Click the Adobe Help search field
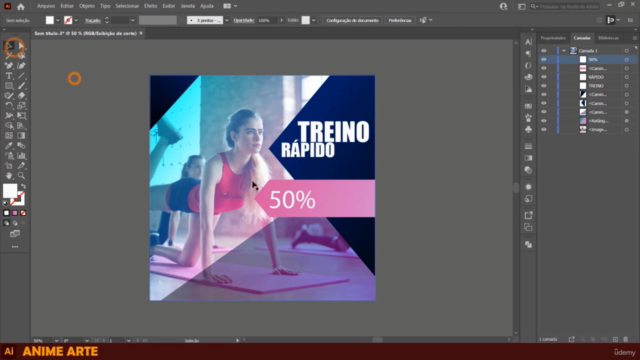 pyautogui.click(x=564, y=6)
